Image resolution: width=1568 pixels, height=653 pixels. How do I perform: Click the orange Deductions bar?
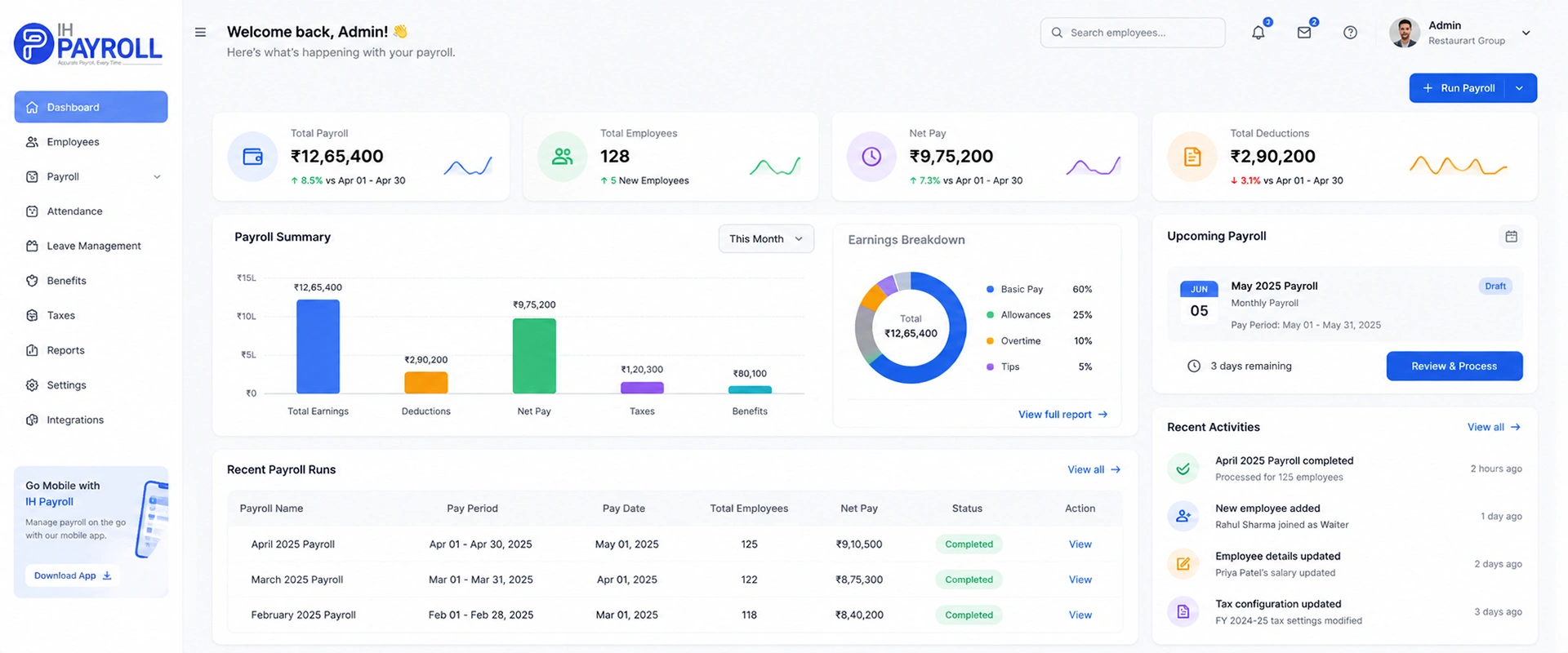pyautogui.click(x=426, y=383)
